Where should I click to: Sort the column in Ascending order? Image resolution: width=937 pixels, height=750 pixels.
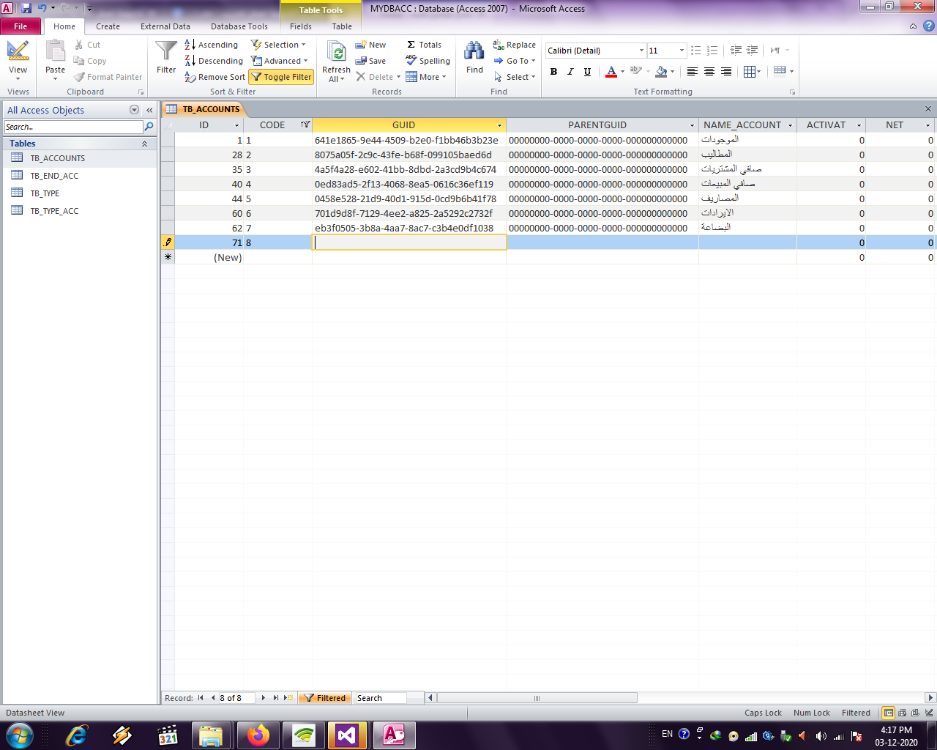(212, 45)
